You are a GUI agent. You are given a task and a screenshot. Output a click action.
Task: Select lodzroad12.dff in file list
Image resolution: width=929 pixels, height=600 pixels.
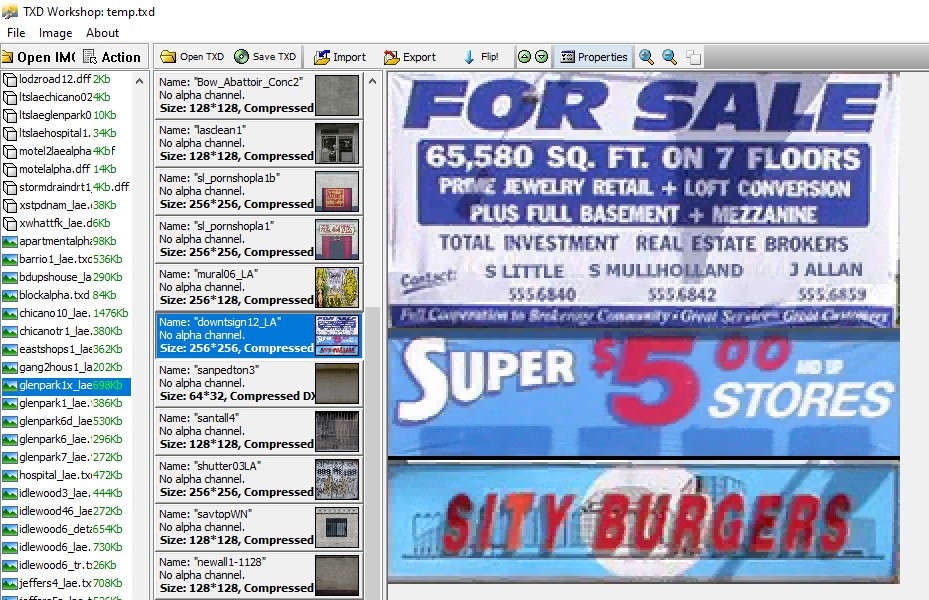pyautogui.click(x=66, y=79)
